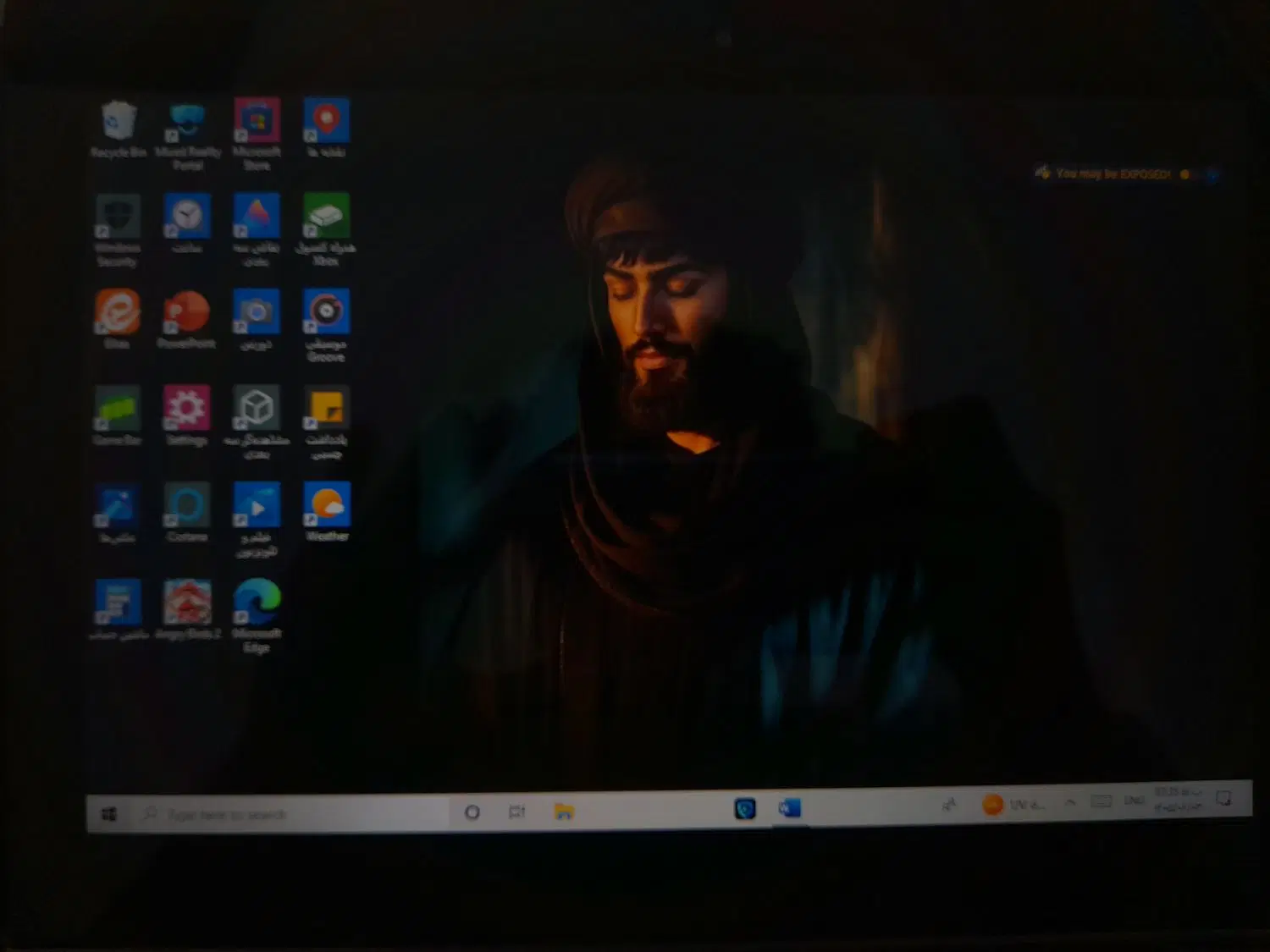Open the Groove Music shortcut
Image resolution: width=1270 pixels, height=952 pixels.
pyautogui.click(x=326, y=326)
